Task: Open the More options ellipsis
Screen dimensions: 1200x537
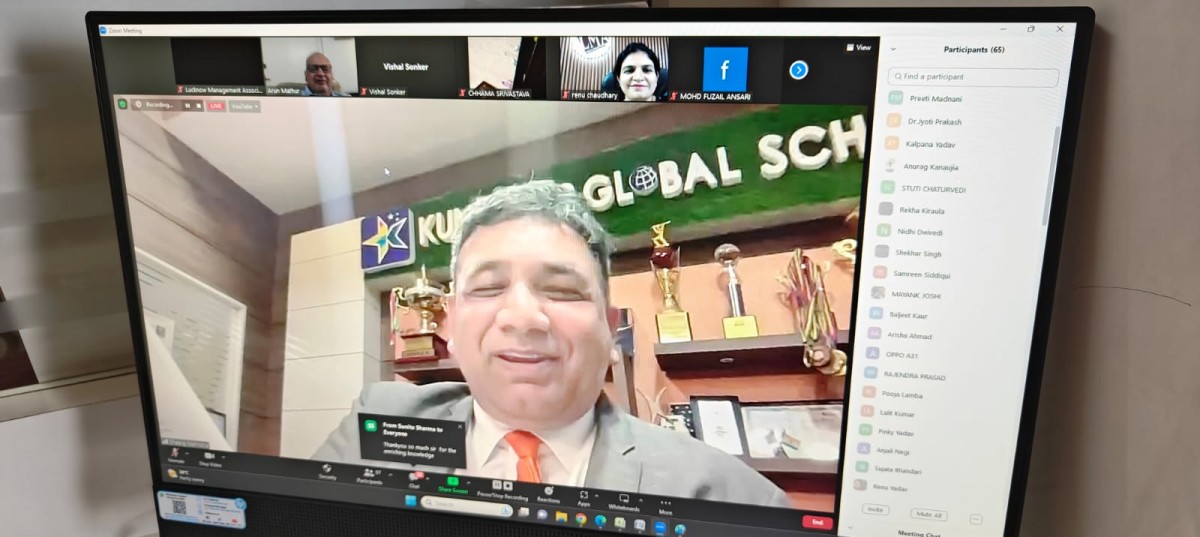Action: pyautogui.click(x=665, y=504)
